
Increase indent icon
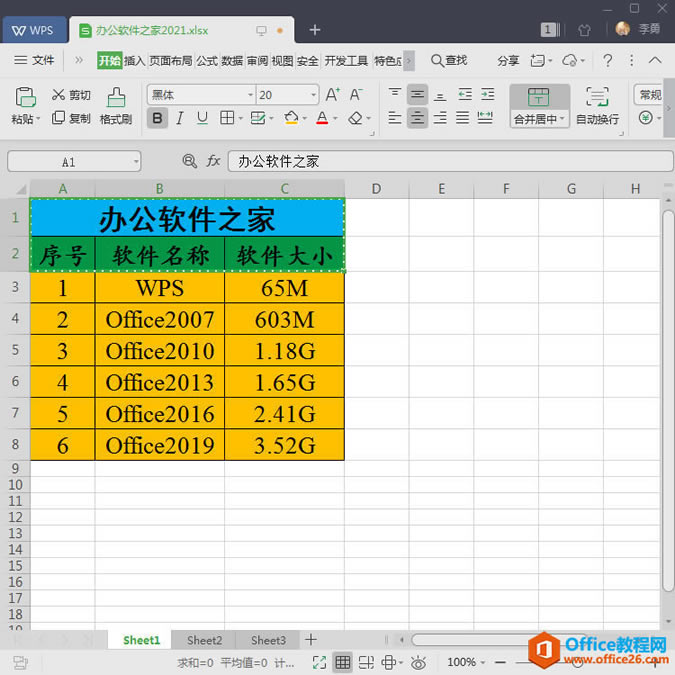pyautogui.click(x=487, y=94)
